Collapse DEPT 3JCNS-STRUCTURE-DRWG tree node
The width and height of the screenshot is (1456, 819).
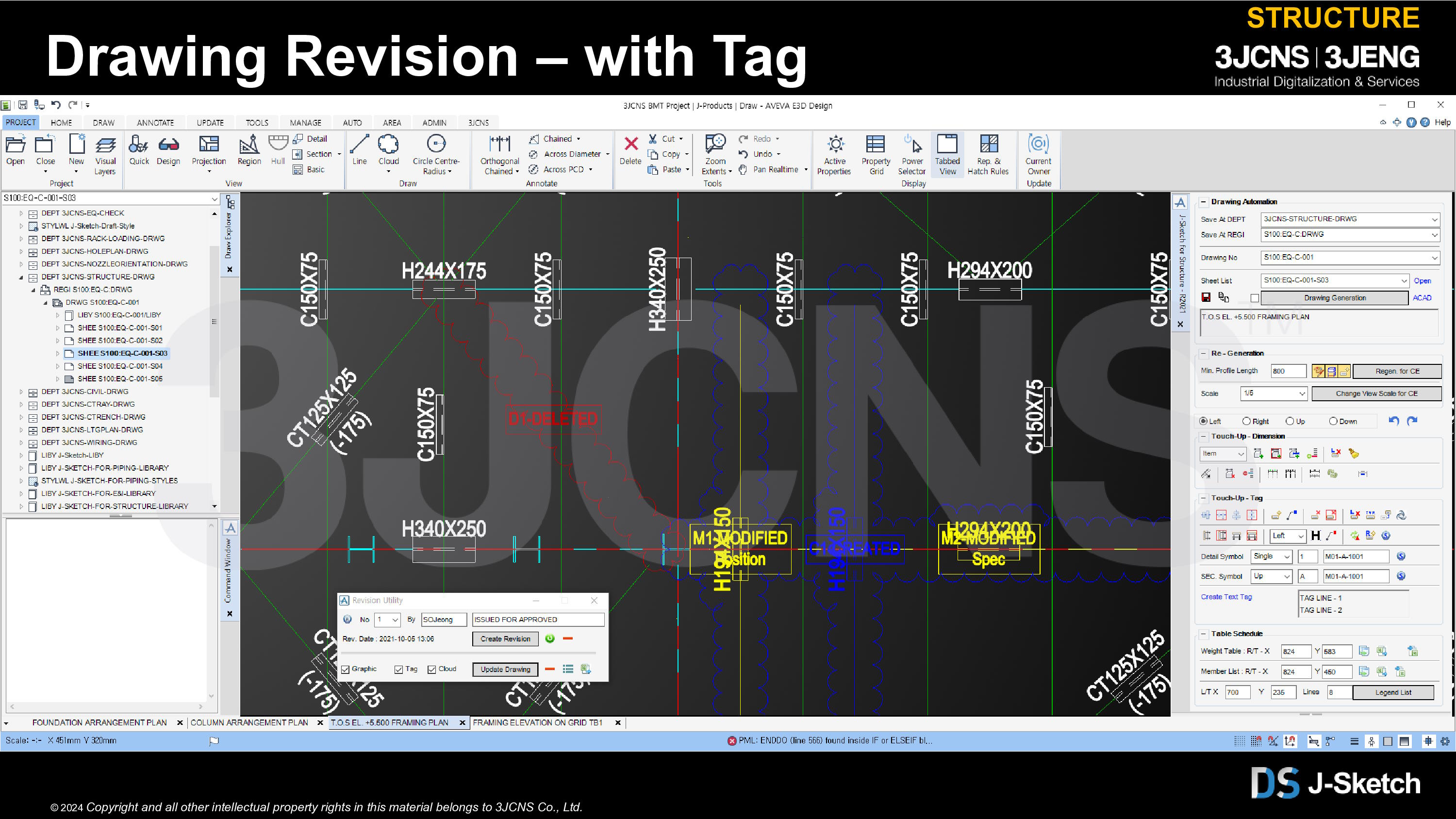coord(21,277)
